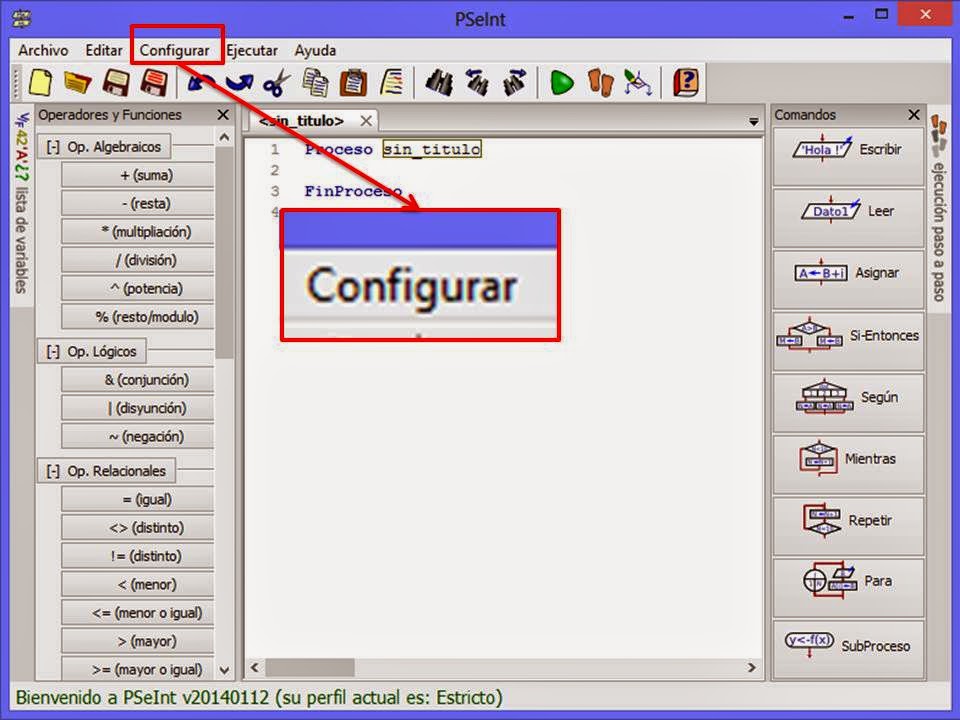Screen dimensions: 960x720
Task: Paste from the clipboard icon
Action: pyautogui.click(x=353, y=82)
